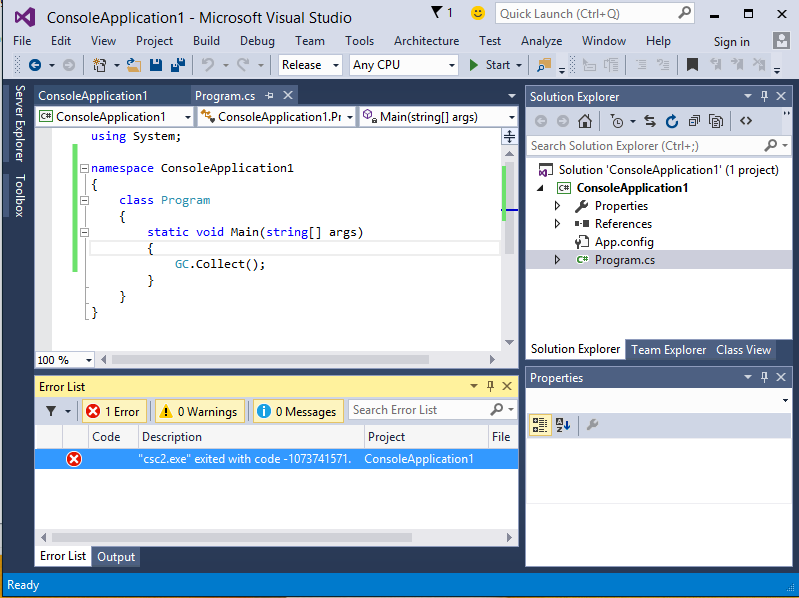799x598 pixels.
Task: Click the Property Pages wrench icon
Action: [592, 425]
